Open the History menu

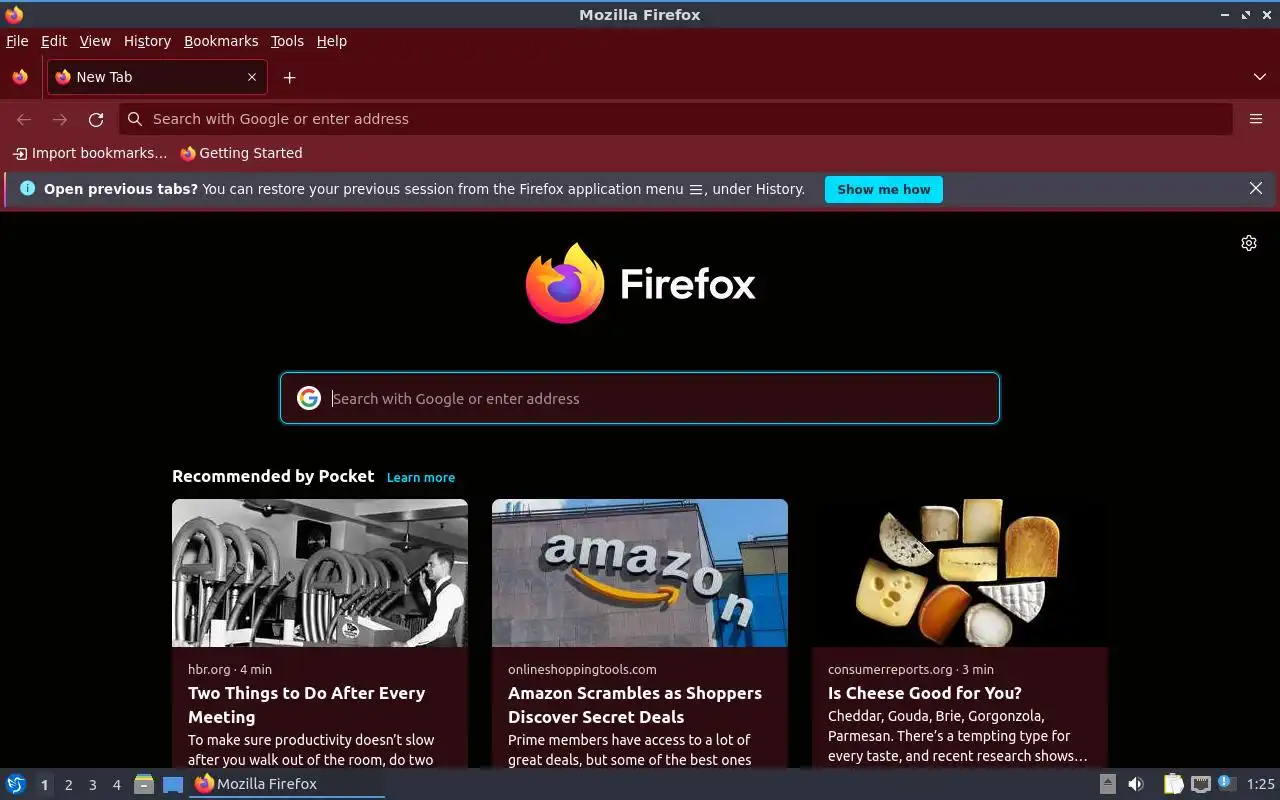(x=147, y=41)
